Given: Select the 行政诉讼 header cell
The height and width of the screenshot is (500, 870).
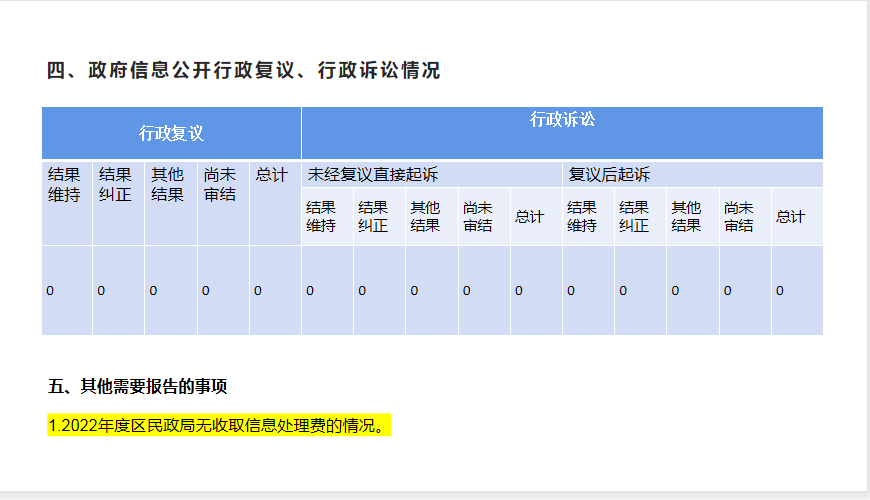Looking at the screenshot, I should coord(562,133).
